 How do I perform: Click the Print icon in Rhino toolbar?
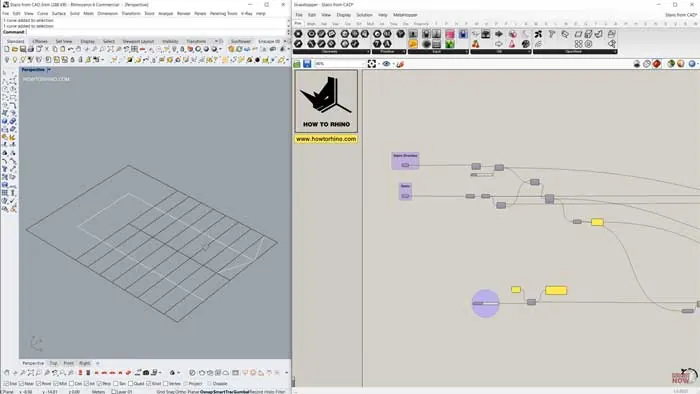click(31, 49)
